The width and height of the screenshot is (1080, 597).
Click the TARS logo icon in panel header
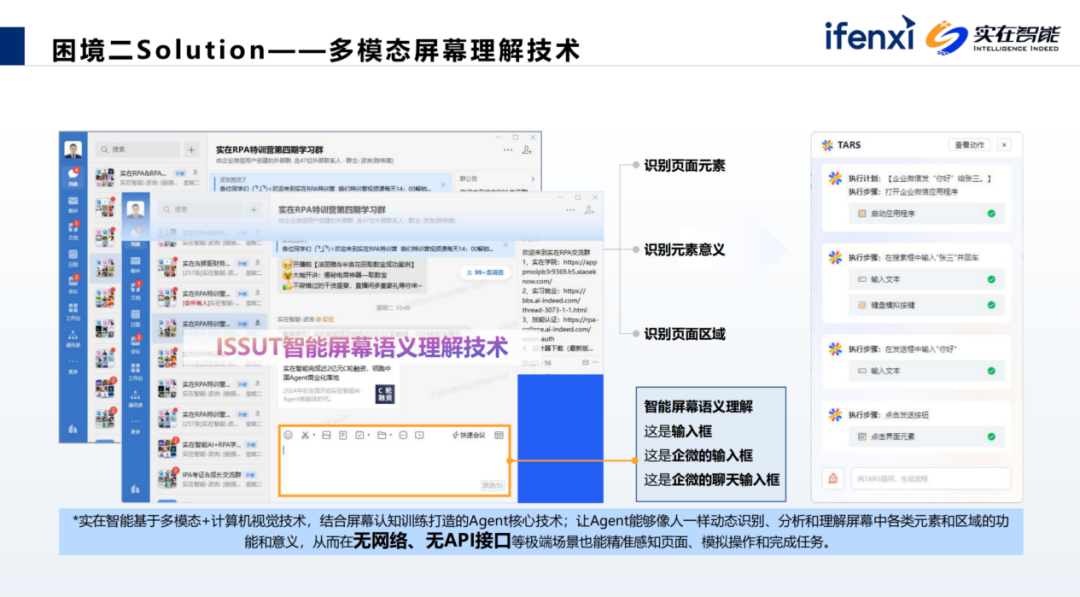pos(827,145)
